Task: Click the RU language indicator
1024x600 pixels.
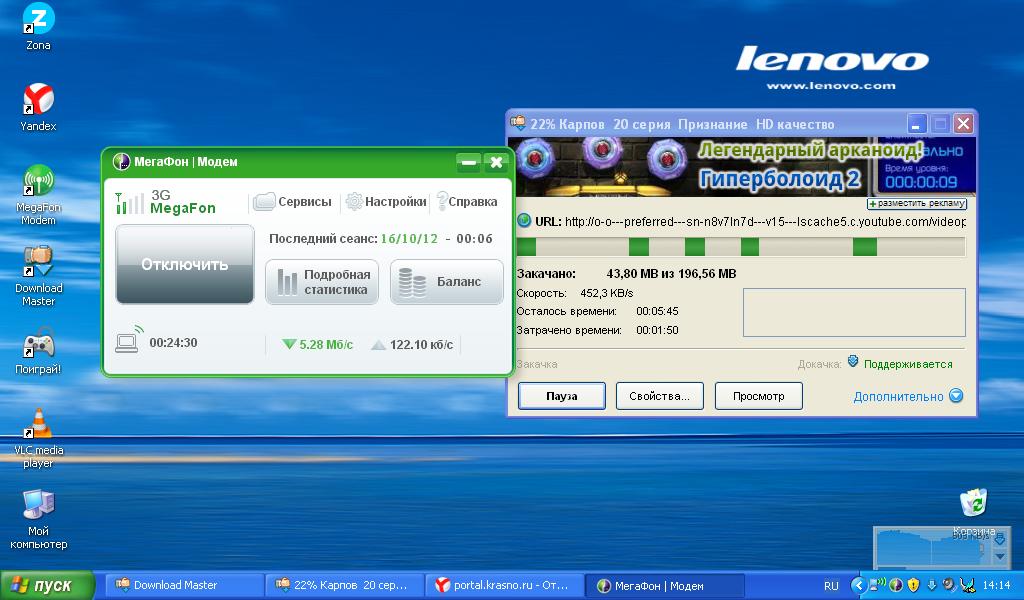Action: pyautogui.click(x=831, y=586)
